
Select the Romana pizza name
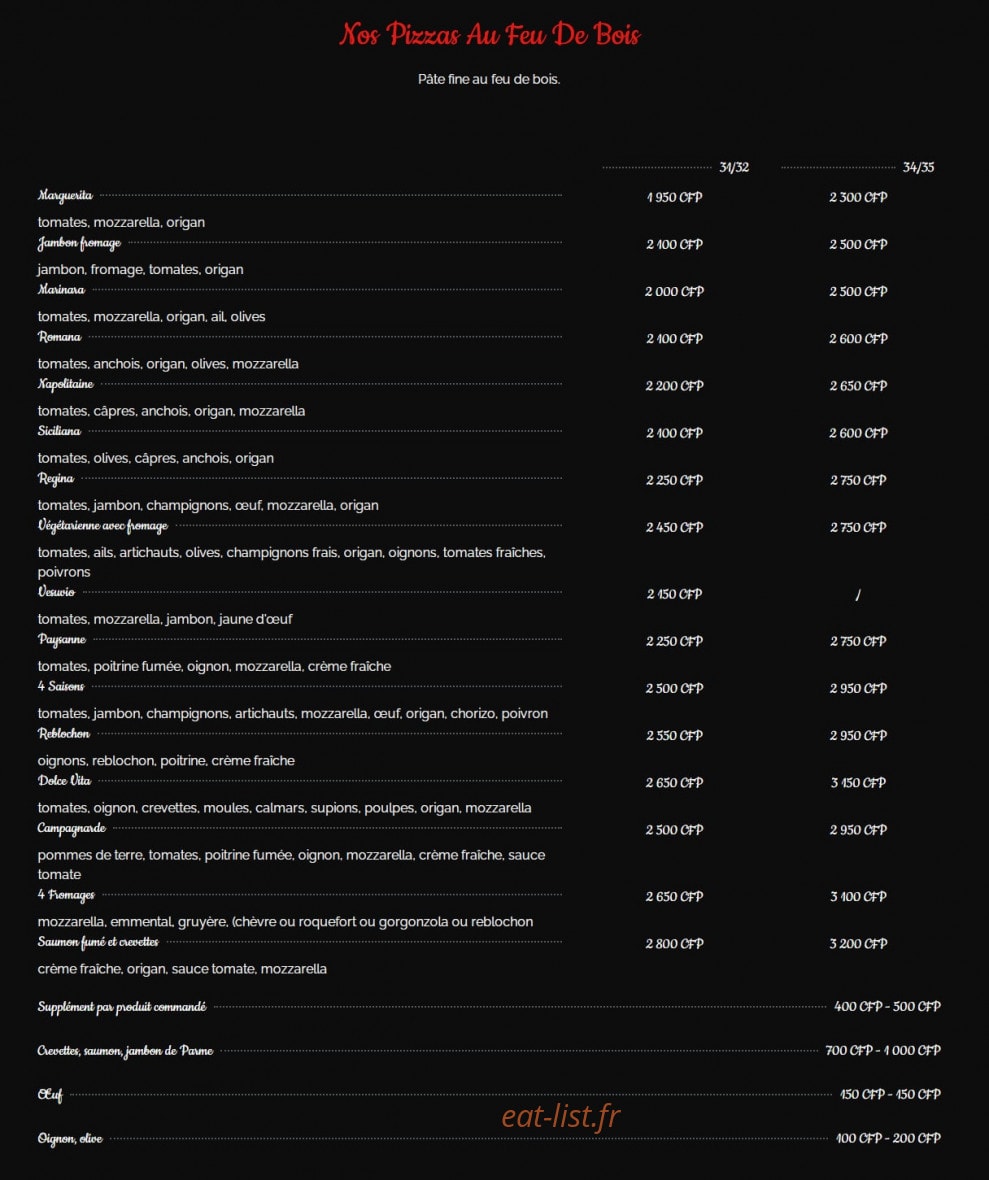point(59,337)
